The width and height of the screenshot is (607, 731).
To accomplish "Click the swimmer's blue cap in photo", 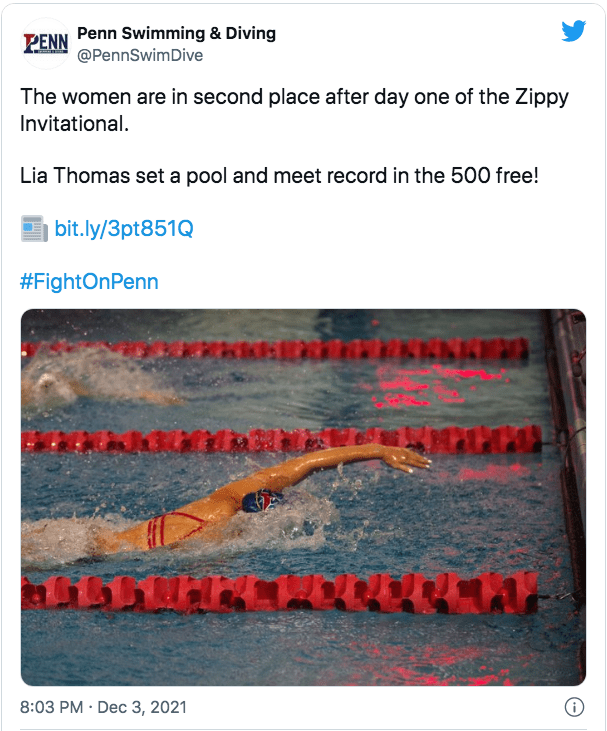I will (x=262, y=499).
